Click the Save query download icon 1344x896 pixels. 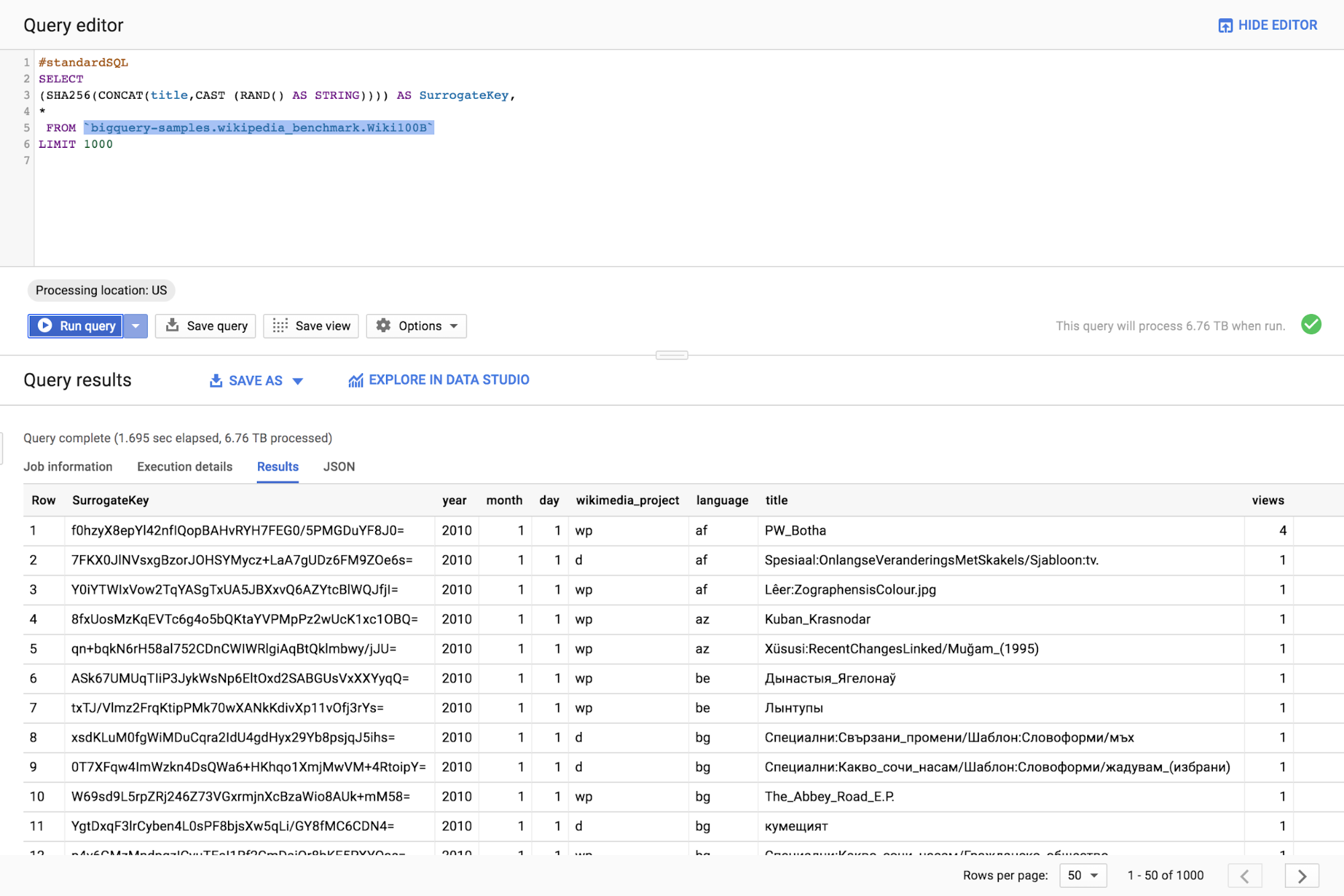[172, 325]
